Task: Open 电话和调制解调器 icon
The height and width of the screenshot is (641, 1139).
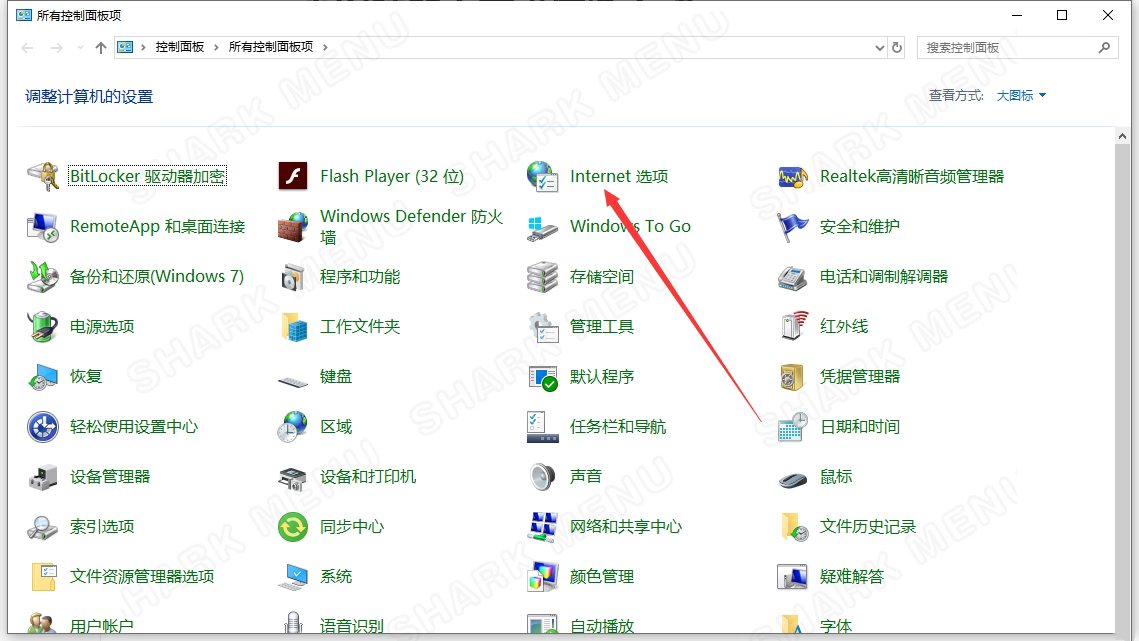Action: pyautogui.click(x=793, y=277)
